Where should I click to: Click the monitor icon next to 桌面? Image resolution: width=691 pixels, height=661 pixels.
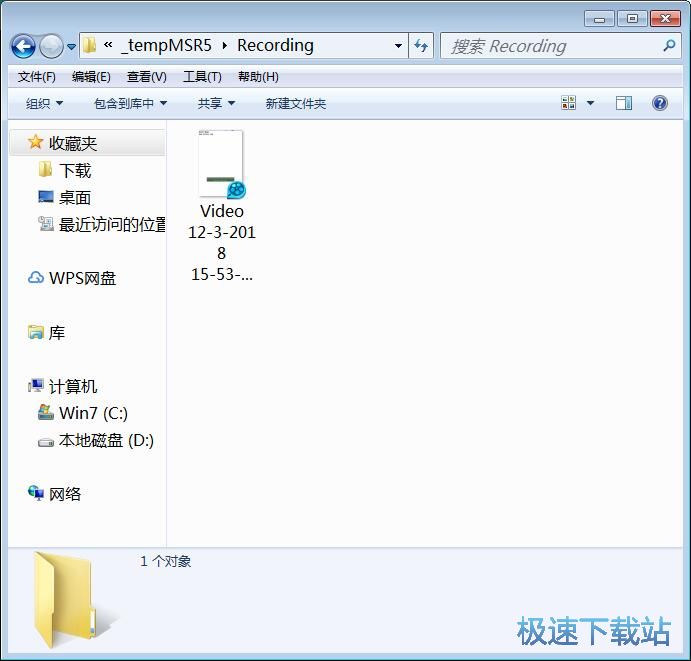pyautogui.click(x=45, y=197)
